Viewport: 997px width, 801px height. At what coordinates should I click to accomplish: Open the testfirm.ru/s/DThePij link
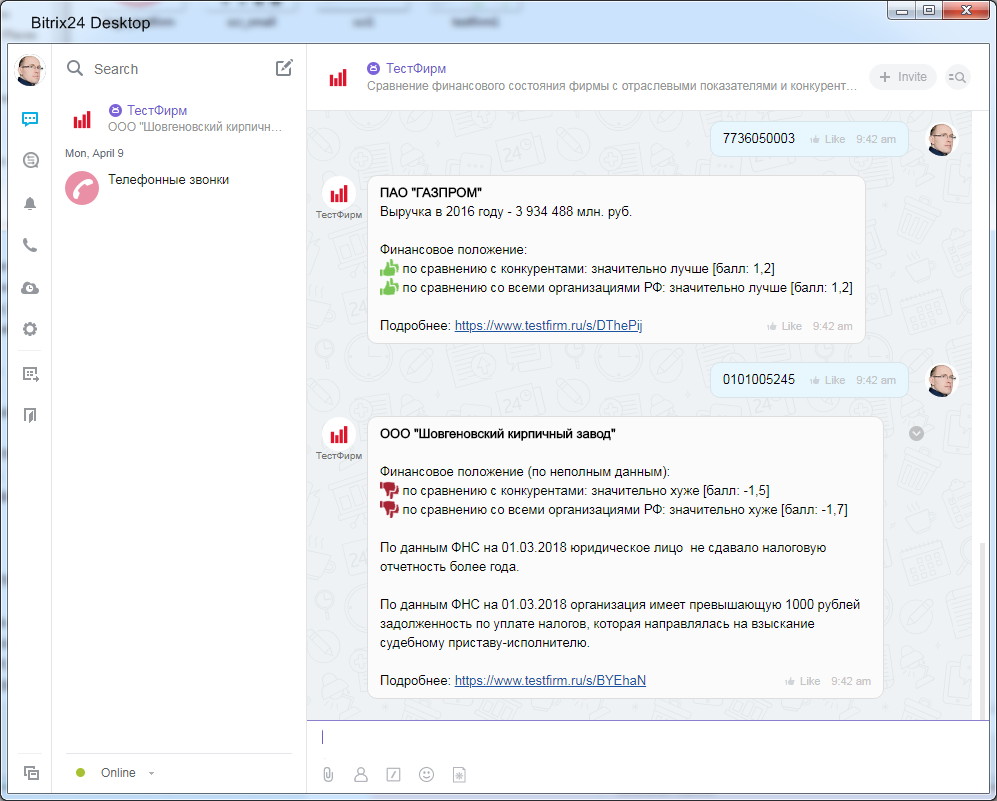pyautogui.click(x=548, y=325)
